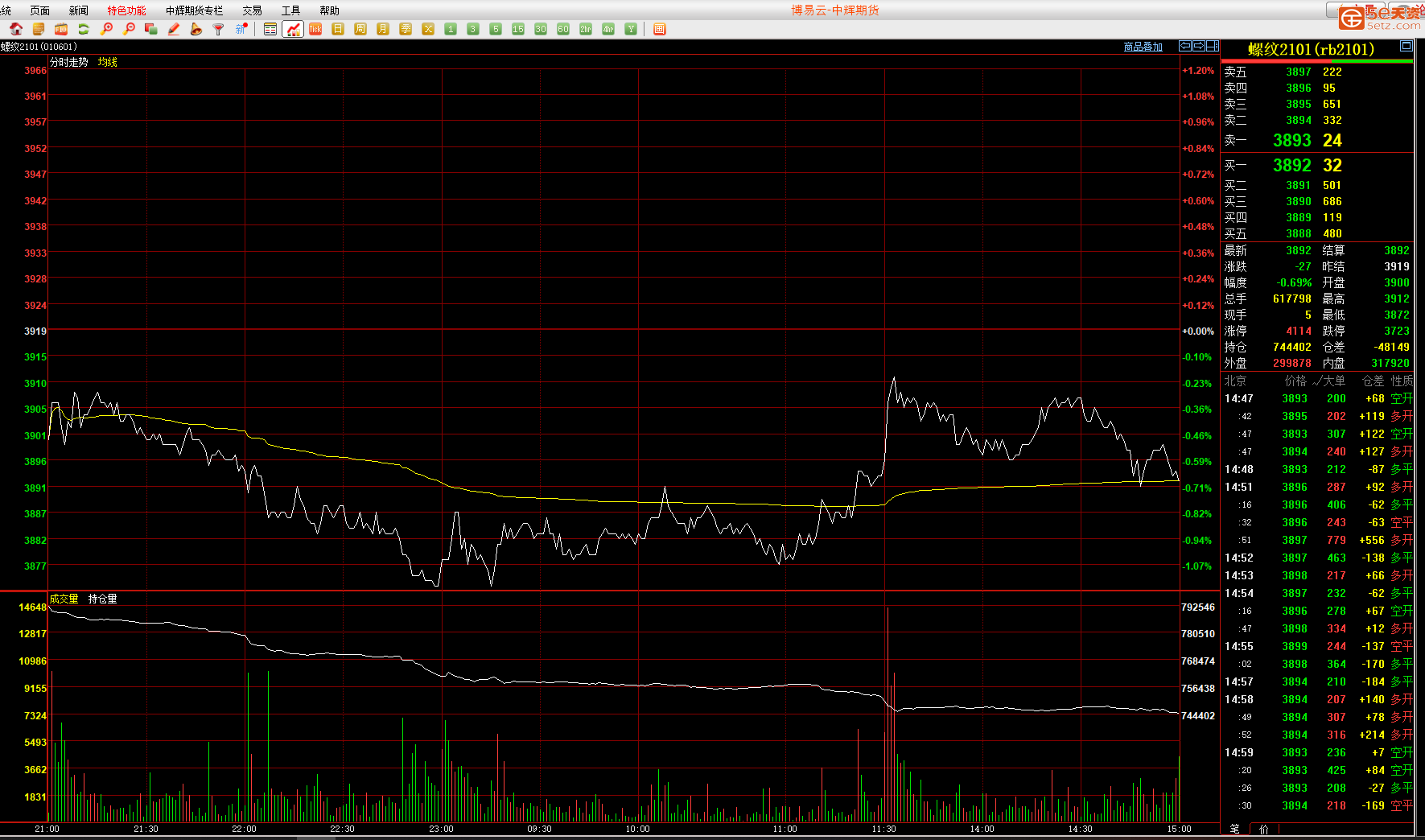Open the 特色功能 menu
The width and height of the screenshot is (1425, 840).
[127, 10]
